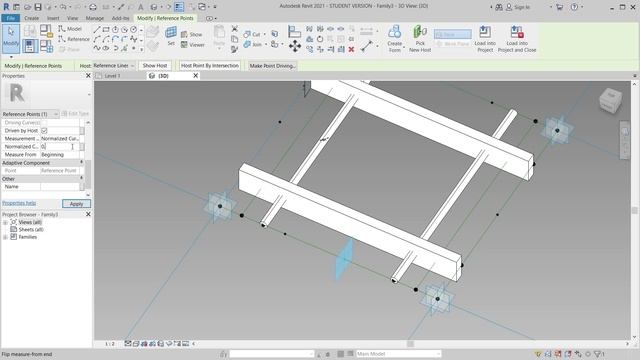Click Sign In in title bar
The width and height of the screenshot is (640, 360).
pyautogui.click(x=522, y=7)
